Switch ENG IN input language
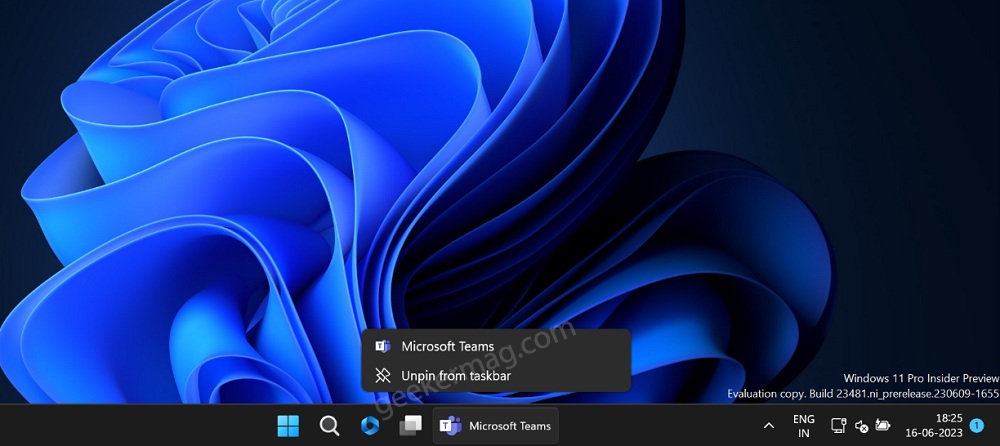The image size is (1000, 446). click(804, 426)
